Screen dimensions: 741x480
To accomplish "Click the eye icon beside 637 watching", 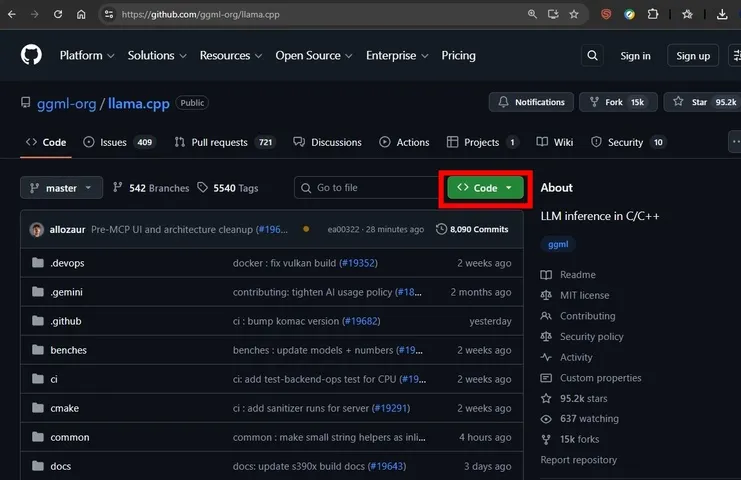I will point(546,419).
